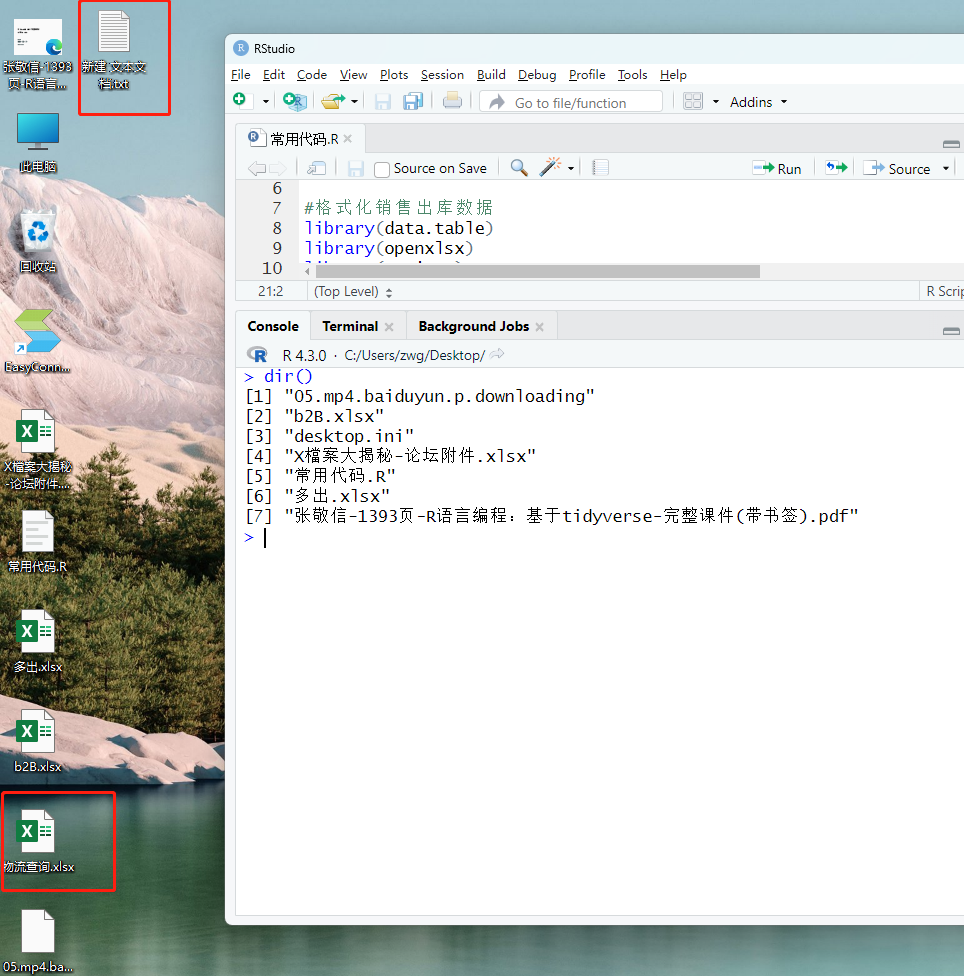Open the Debug menu
Image resolution: width=964 pixels, height=976 pixels.
(x=537, y=75)
